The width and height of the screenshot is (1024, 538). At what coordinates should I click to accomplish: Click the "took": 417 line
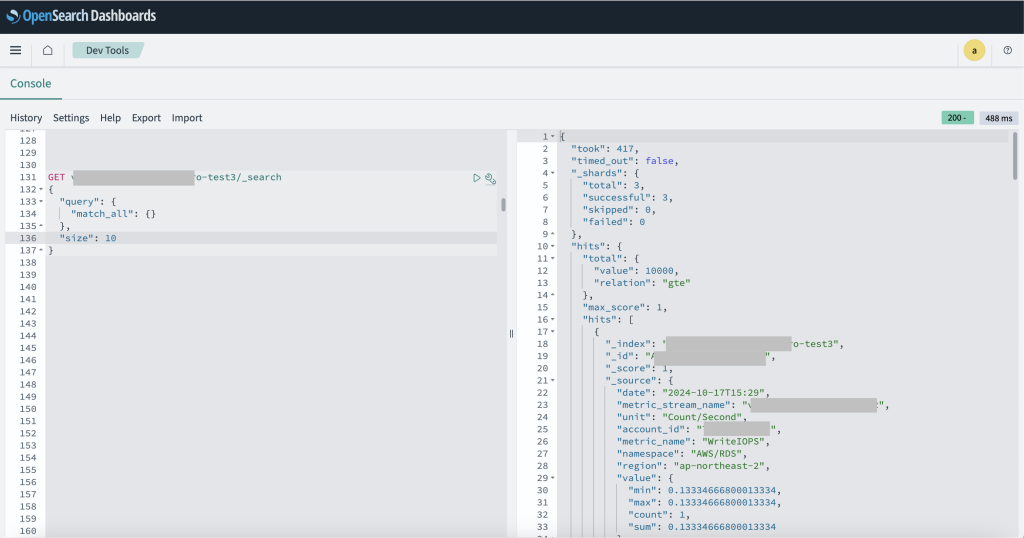coord(605,149)
